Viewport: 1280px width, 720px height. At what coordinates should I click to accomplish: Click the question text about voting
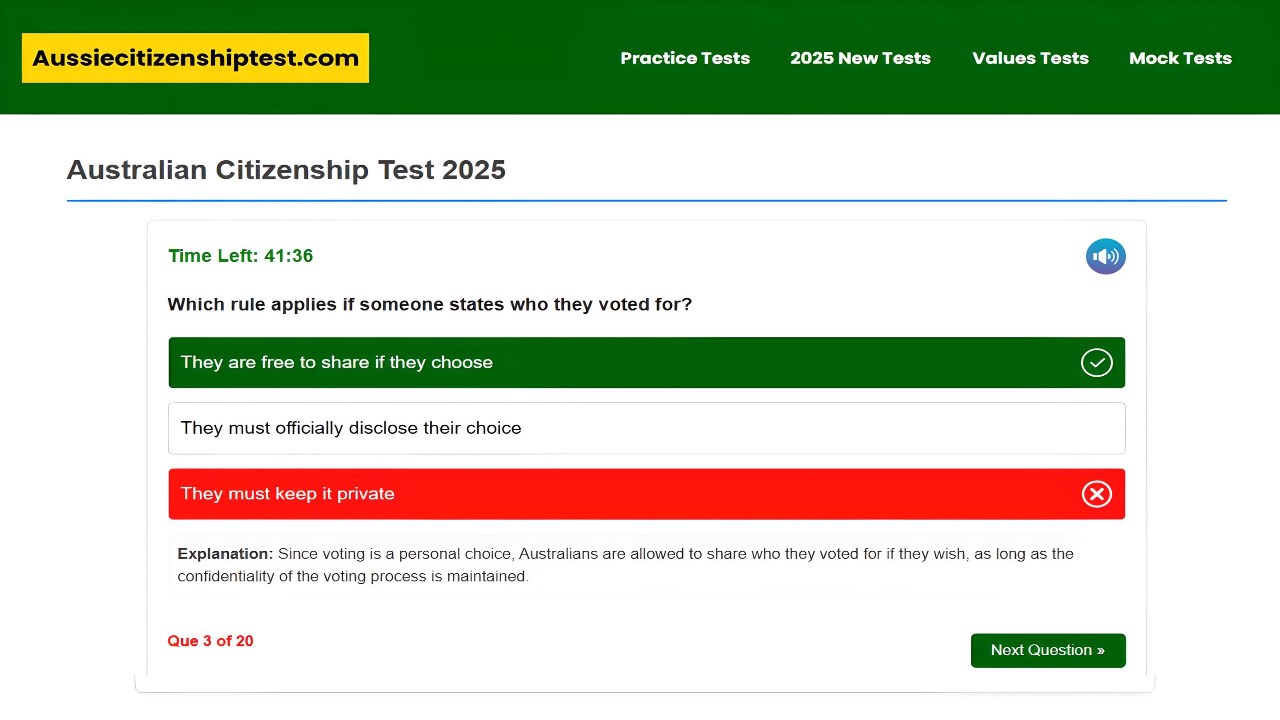(429, 304)
